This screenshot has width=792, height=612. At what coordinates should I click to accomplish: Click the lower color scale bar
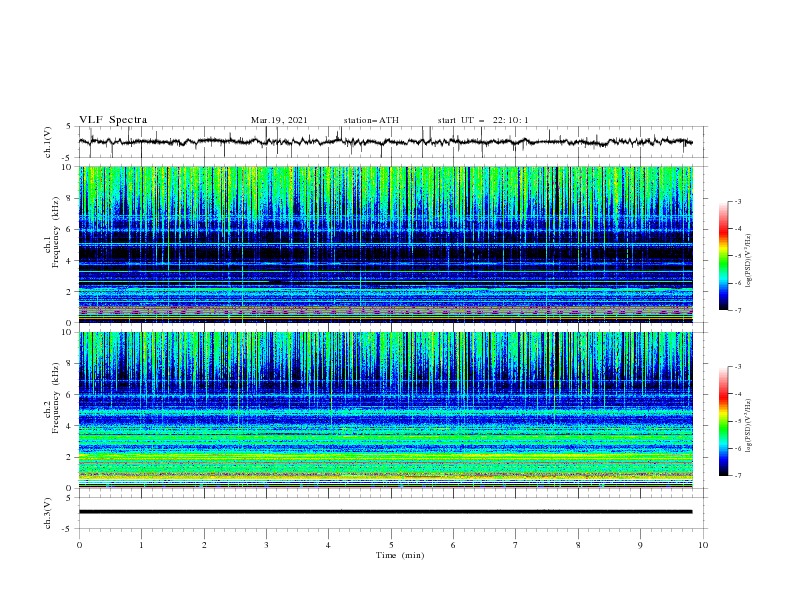724,421
